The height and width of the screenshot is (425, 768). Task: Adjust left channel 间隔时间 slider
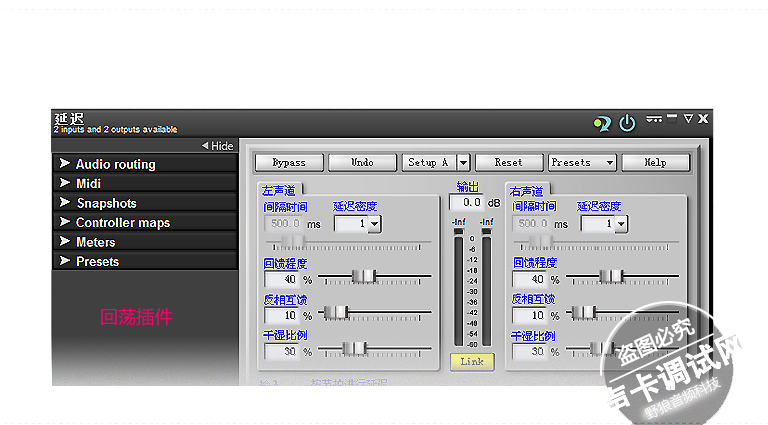tap(293, 242)
